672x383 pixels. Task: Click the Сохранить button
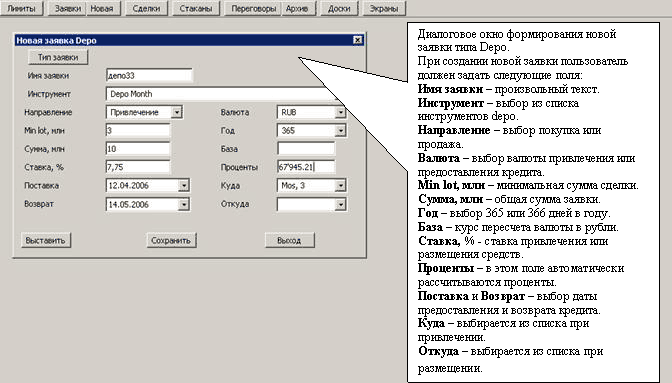(171, 240)
